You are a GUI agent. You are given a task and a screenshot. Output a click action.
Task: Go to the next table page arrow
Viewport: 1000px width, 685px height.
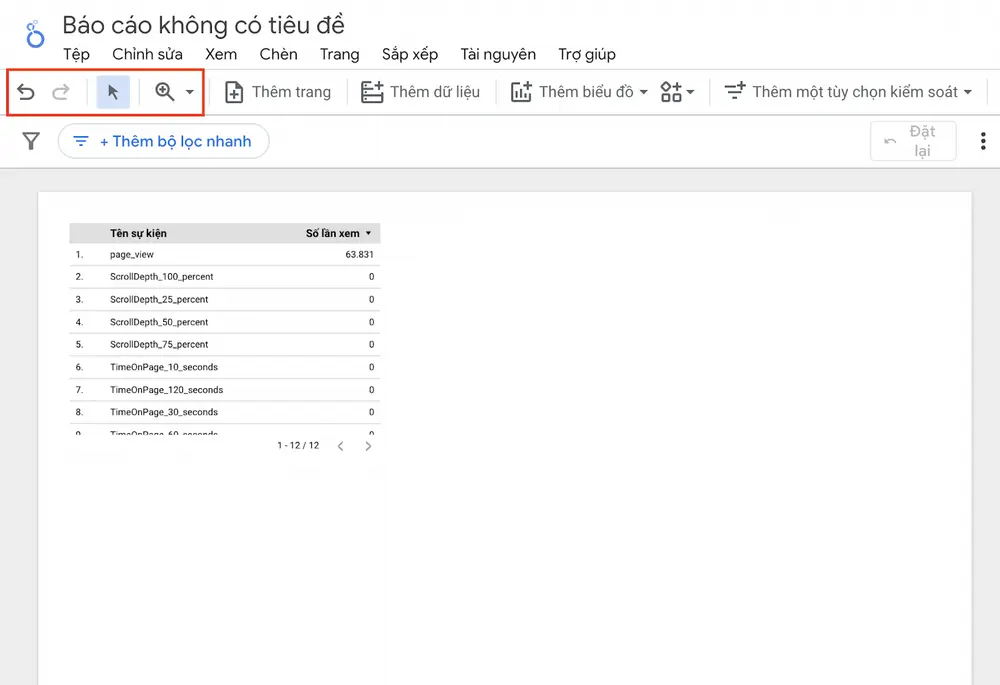368,446
